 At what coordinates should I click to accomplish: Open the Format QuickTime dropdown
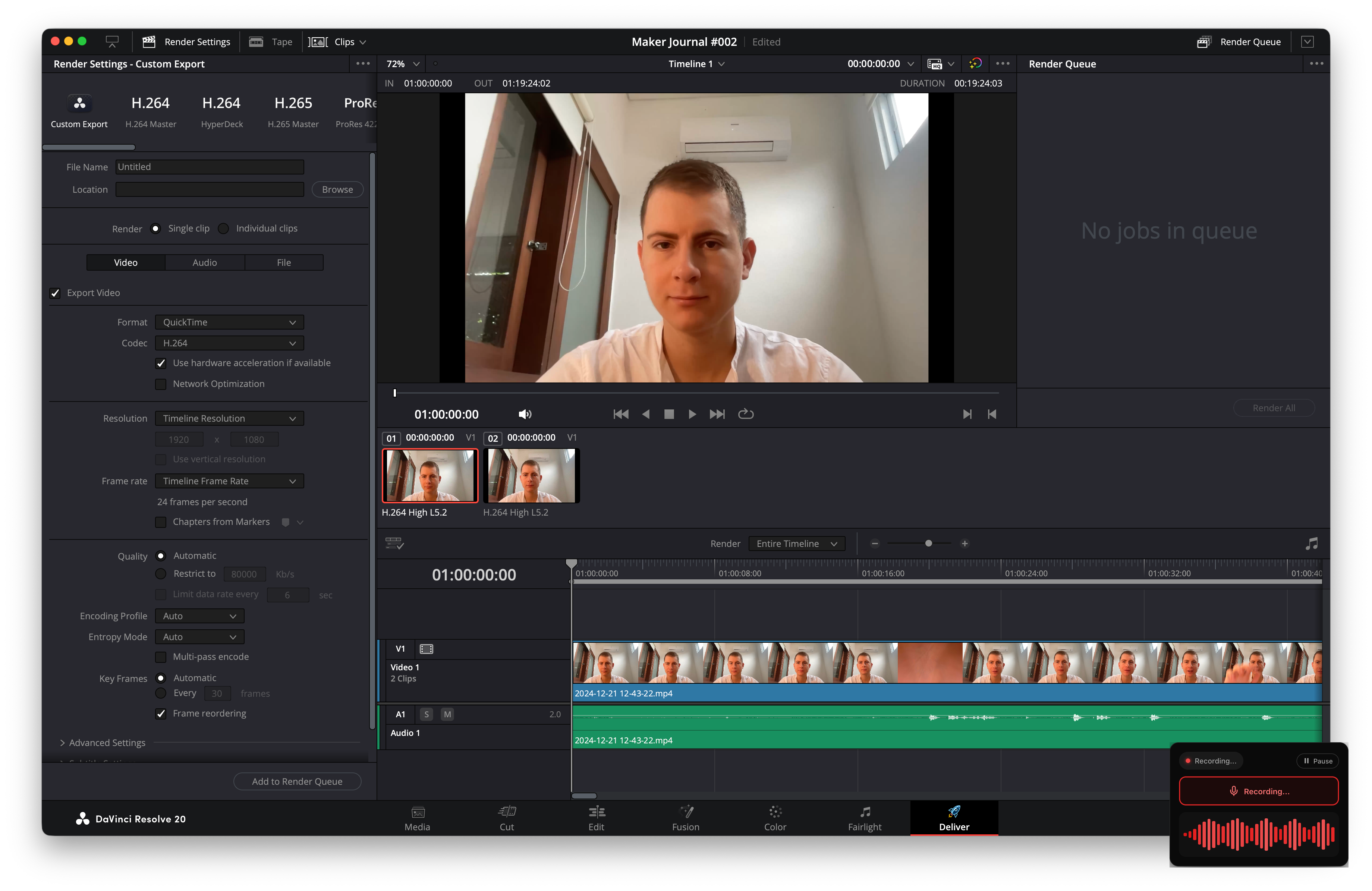click(229, 322)
